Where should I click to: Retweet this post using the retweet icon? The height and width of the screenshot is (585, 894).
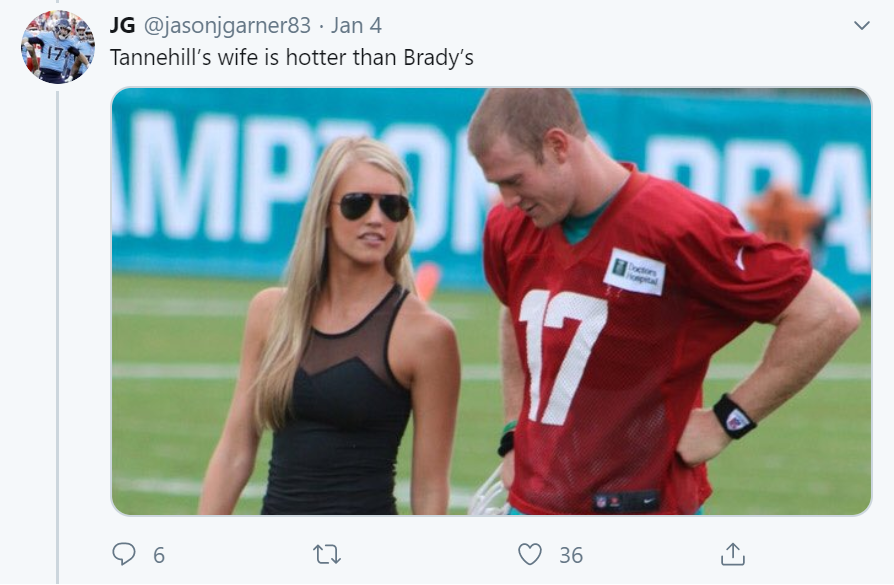pos(327,554)
